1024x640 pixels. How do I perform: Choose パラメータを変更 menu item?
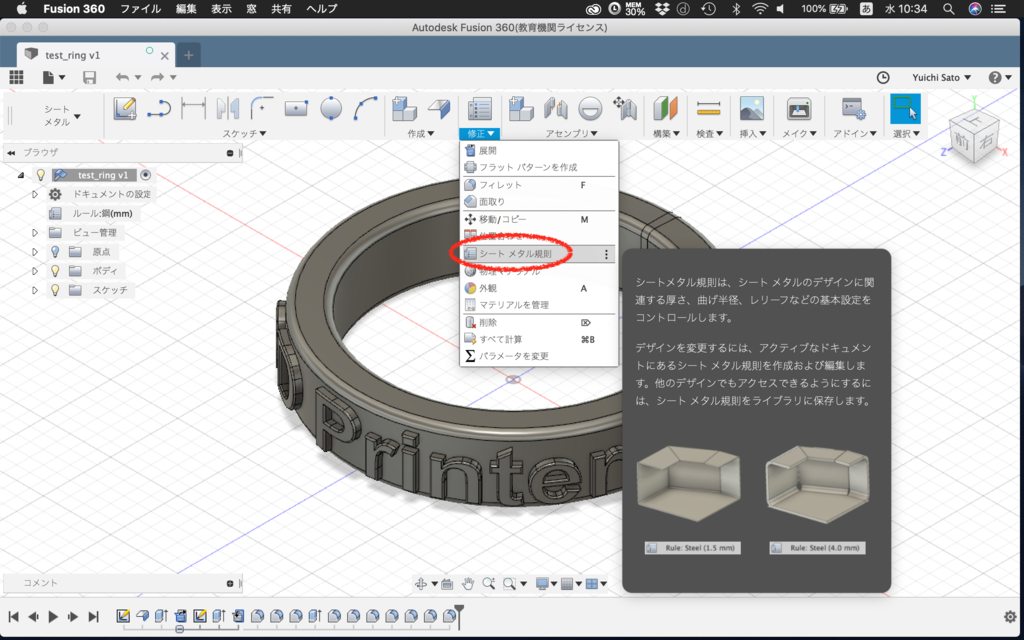[539, 356]
